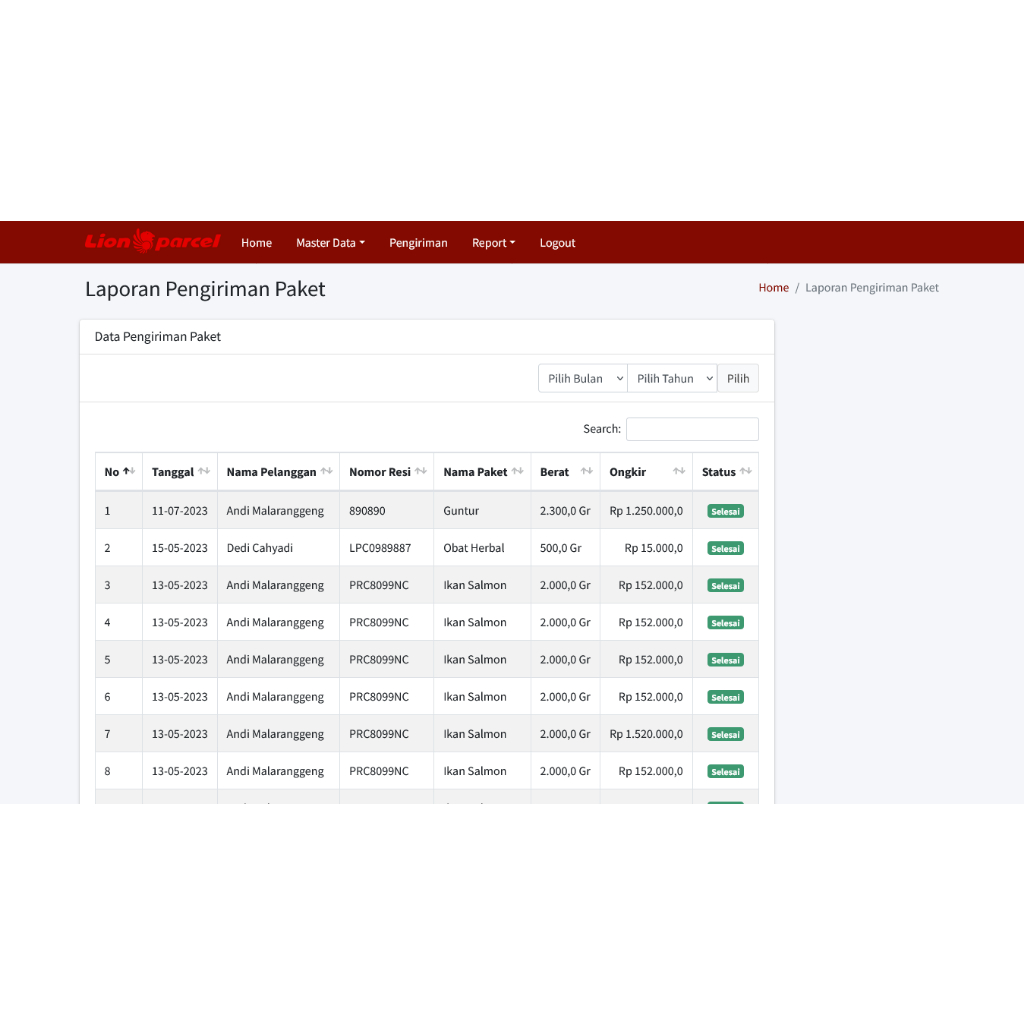Sort by Nama Paket sort icon
1024x1024 pixels.
[x=517, y=472]
